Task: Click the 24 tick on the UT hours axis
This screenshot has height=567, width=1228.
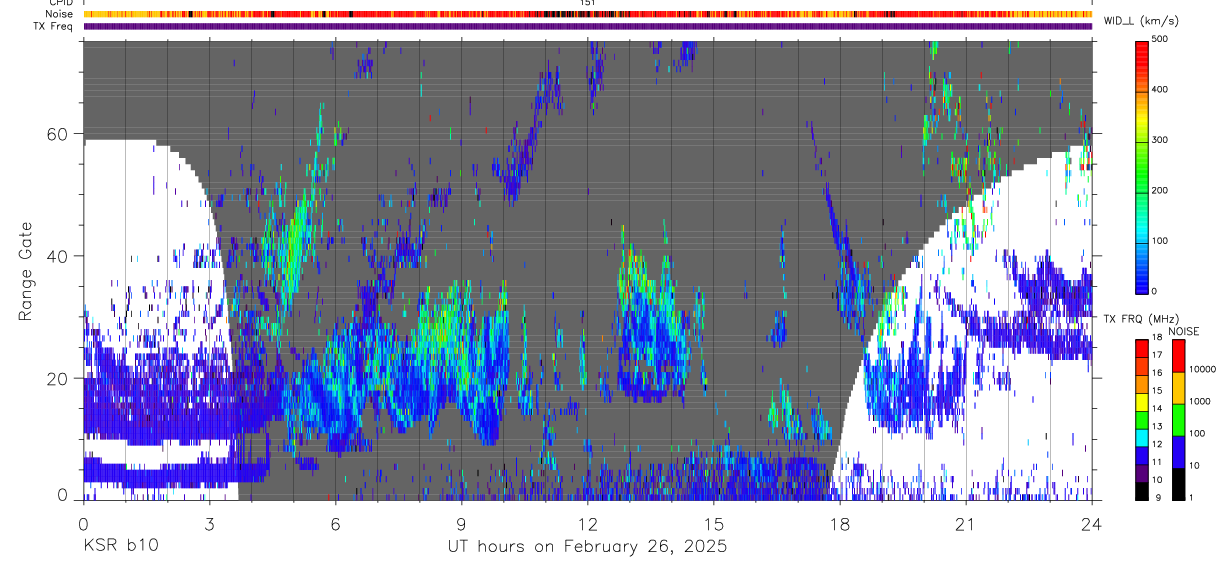Action: pyautogui.click(x=1092, y=523)
